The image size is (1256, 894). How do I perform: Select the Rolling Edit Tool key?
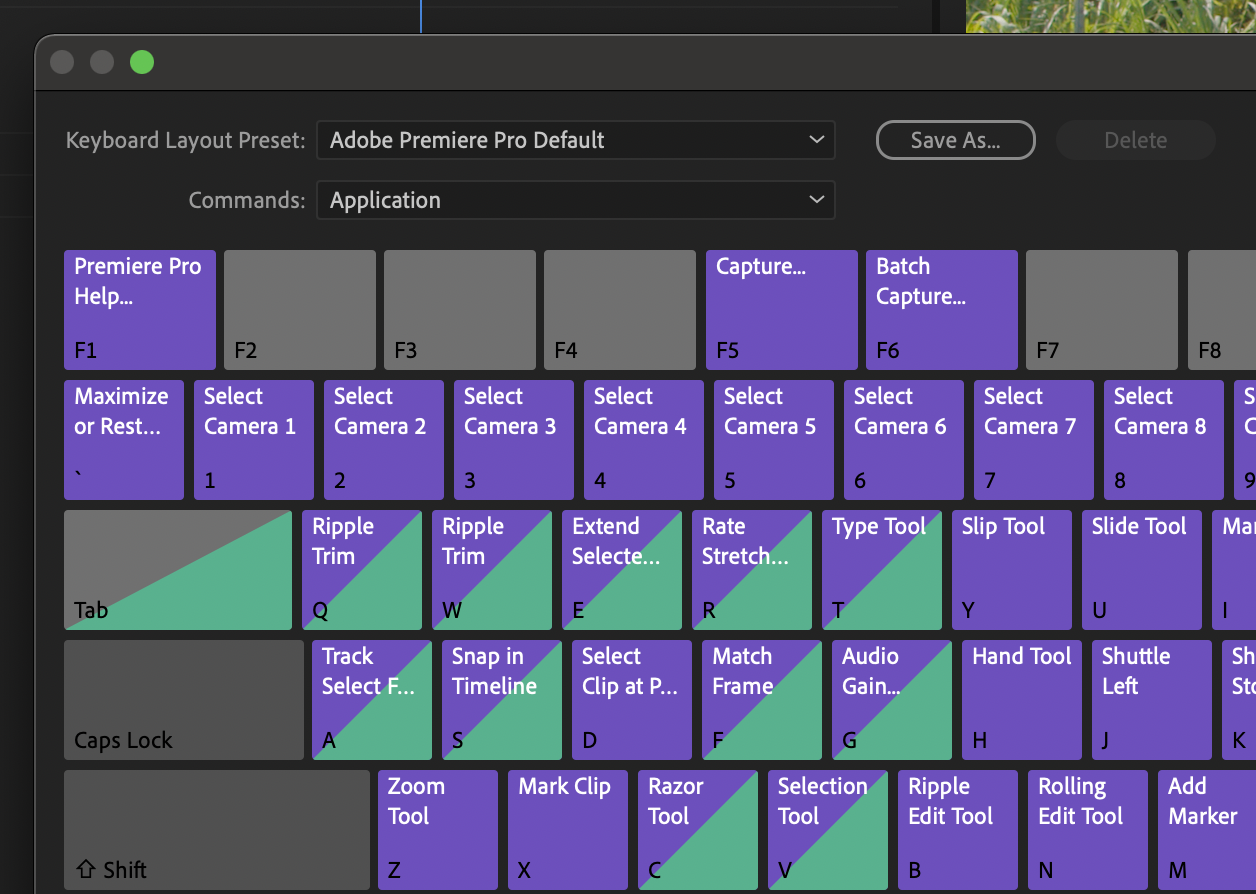coord(1086,830)
